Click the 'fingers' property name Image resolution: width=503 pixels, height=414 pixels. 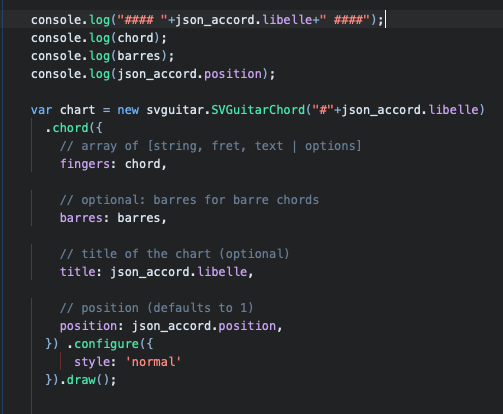(85, 164)
